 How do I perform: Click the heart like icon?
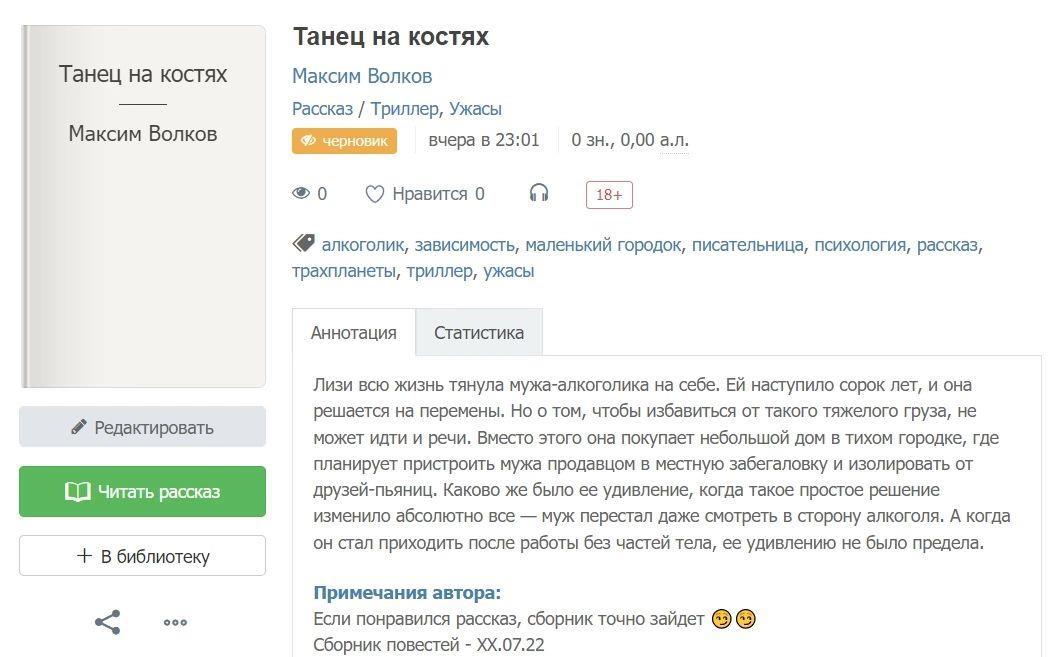click(374, 194)
